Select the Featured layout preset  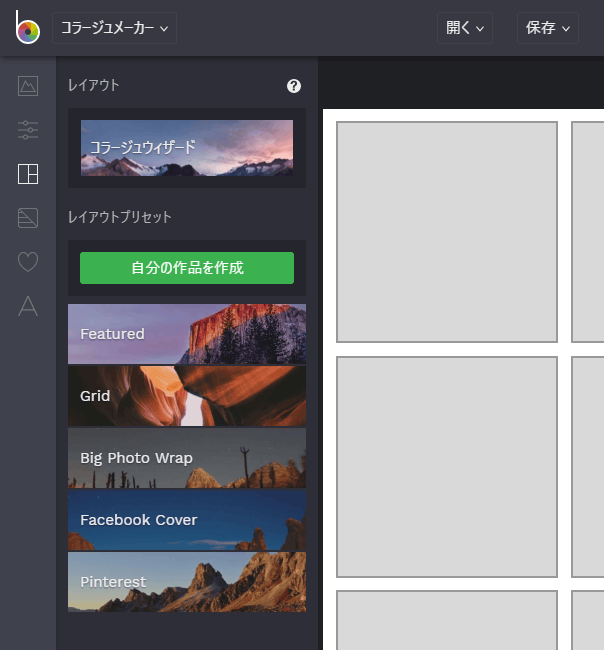187,334
